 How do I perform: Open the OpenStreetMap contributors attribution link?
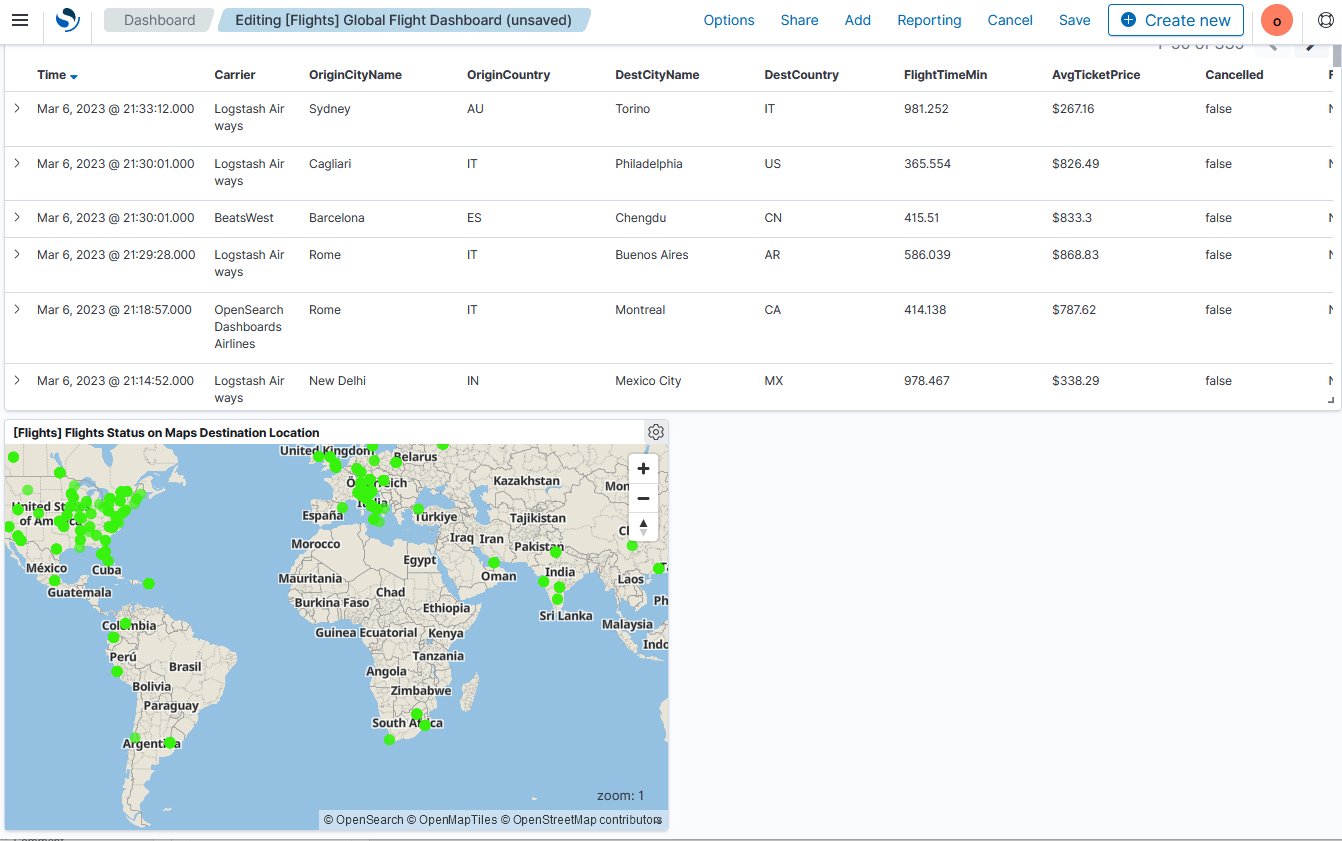coord(581,820)
